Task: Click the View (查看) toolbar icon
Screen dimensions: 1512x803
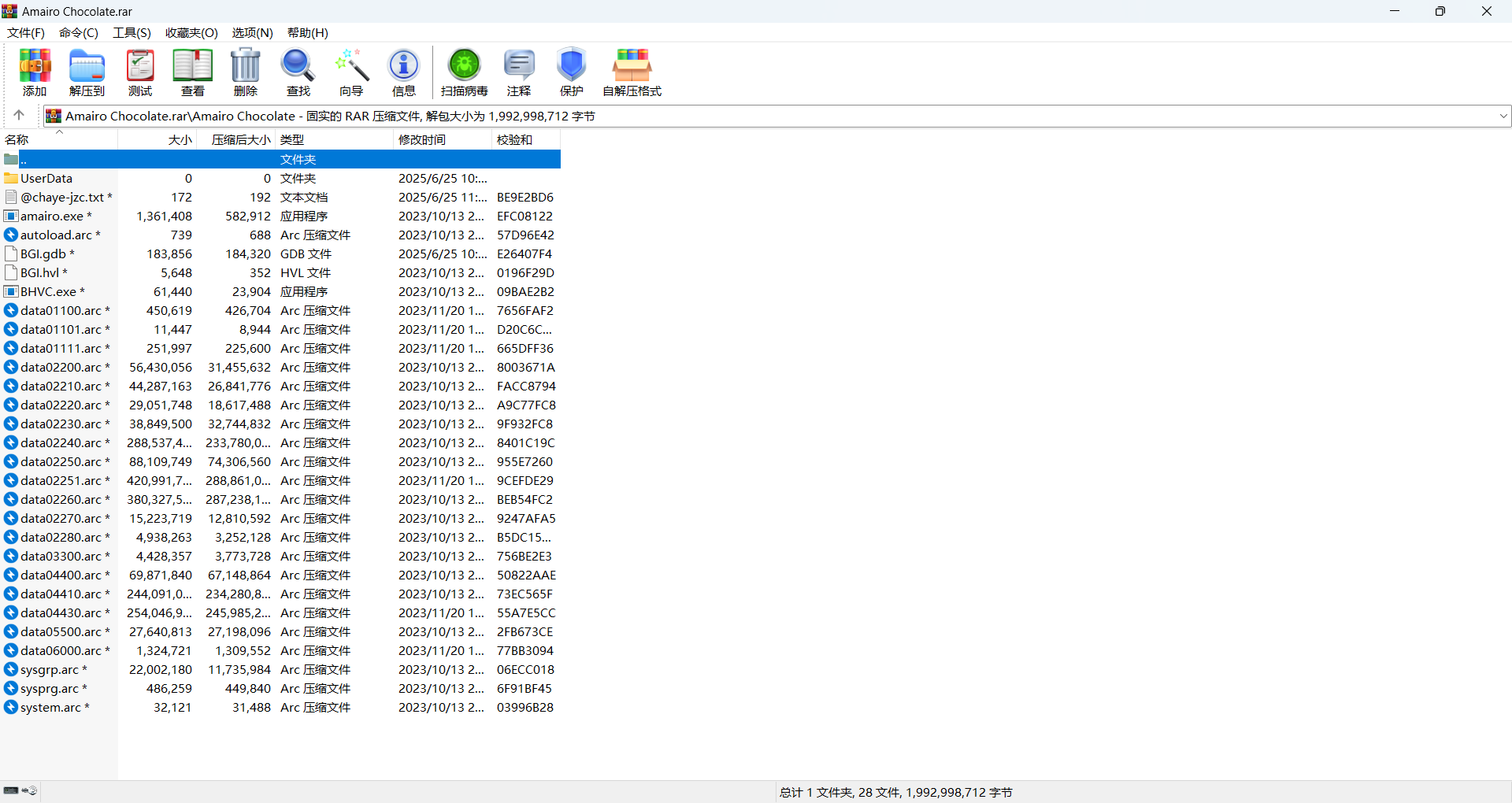Action: pyautogui.click(x=193, y=71)
